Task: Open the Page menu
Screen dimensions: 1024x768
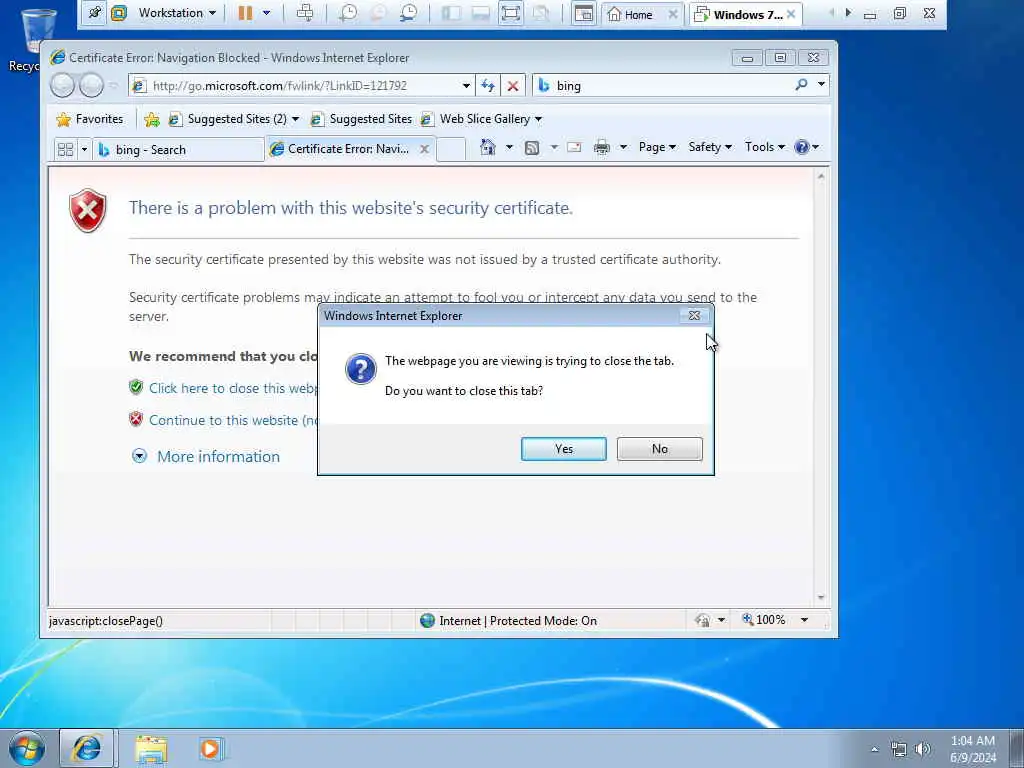Action: (x=657, y=147)
